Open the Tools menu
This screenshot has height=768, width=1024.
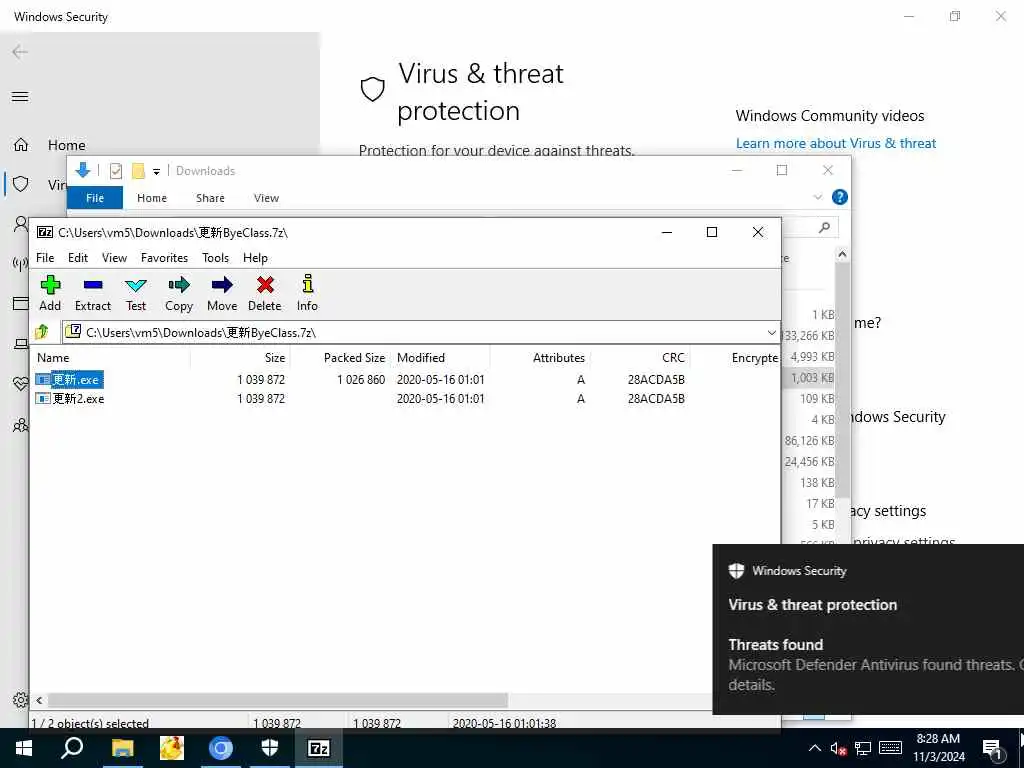pyautogui.click(x=216, y=258)
